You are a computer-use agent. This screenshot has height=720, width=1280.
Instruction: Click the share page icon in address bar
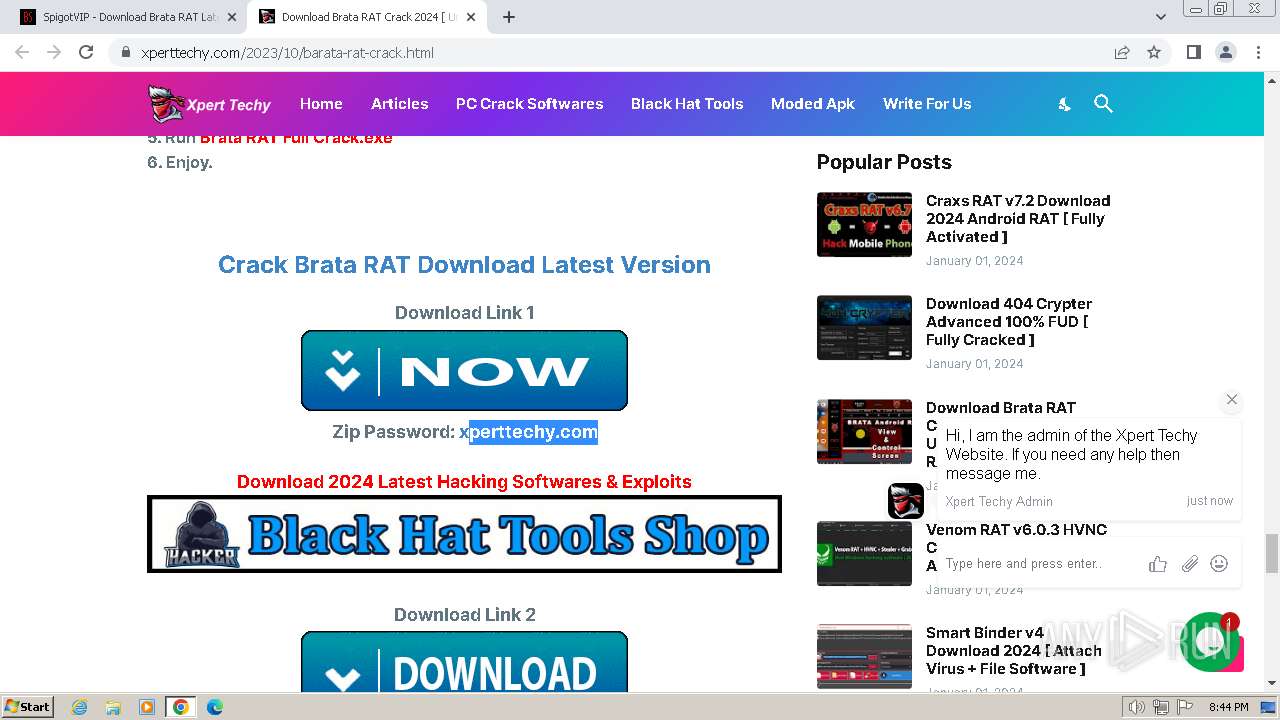tap(1122, 52)
